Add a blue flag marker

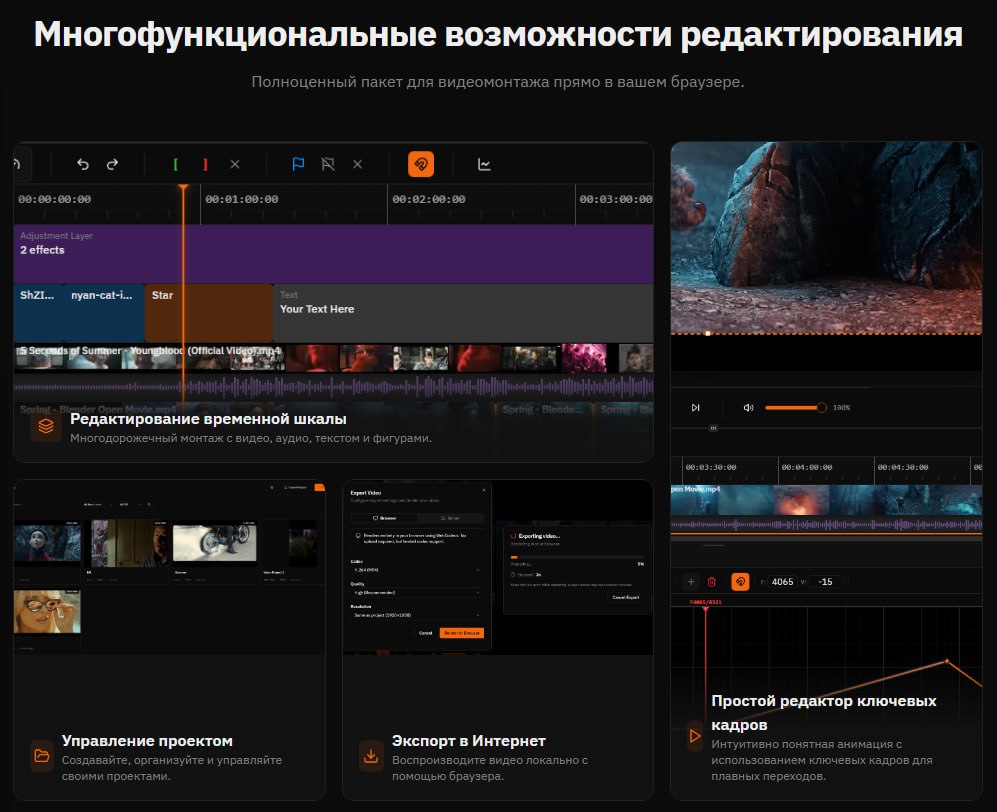298,165
